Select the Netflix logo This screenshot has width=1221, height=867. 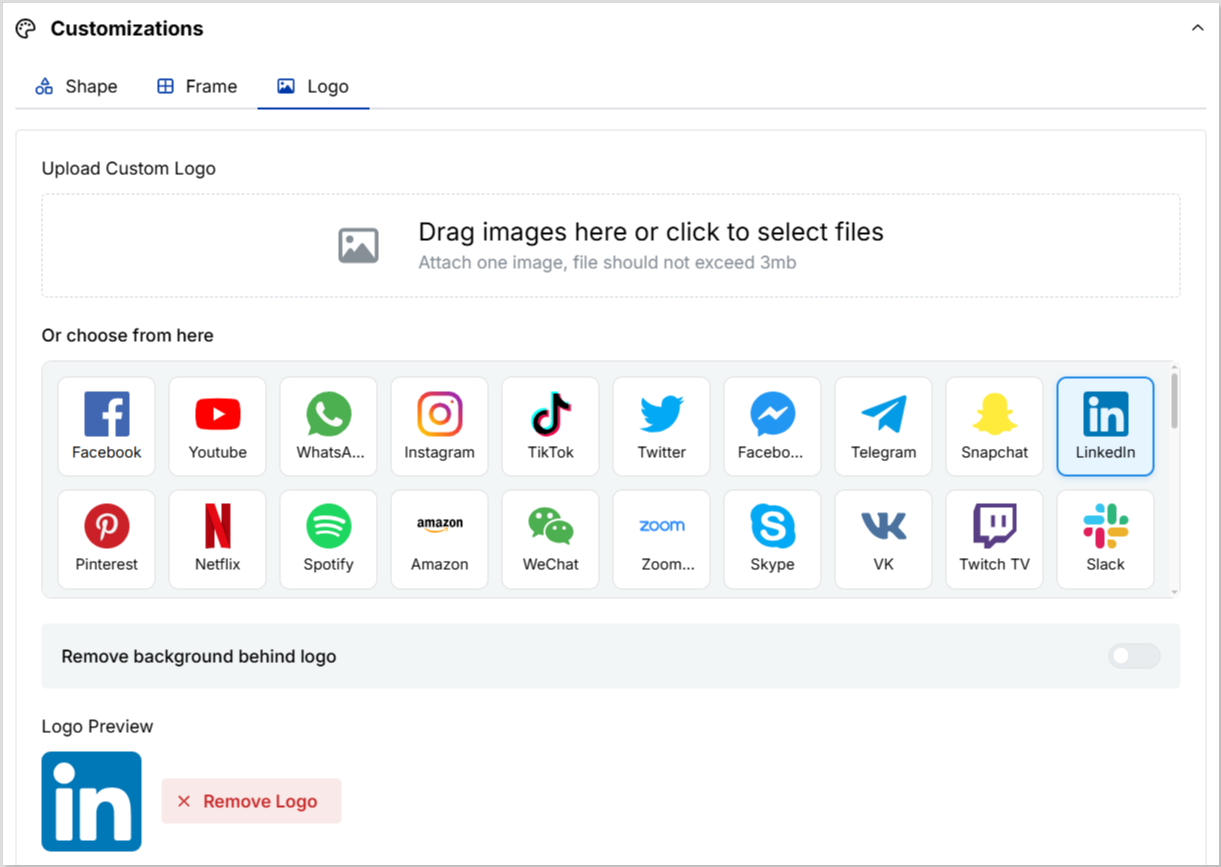pyautogui.click(x=217, y=539)
